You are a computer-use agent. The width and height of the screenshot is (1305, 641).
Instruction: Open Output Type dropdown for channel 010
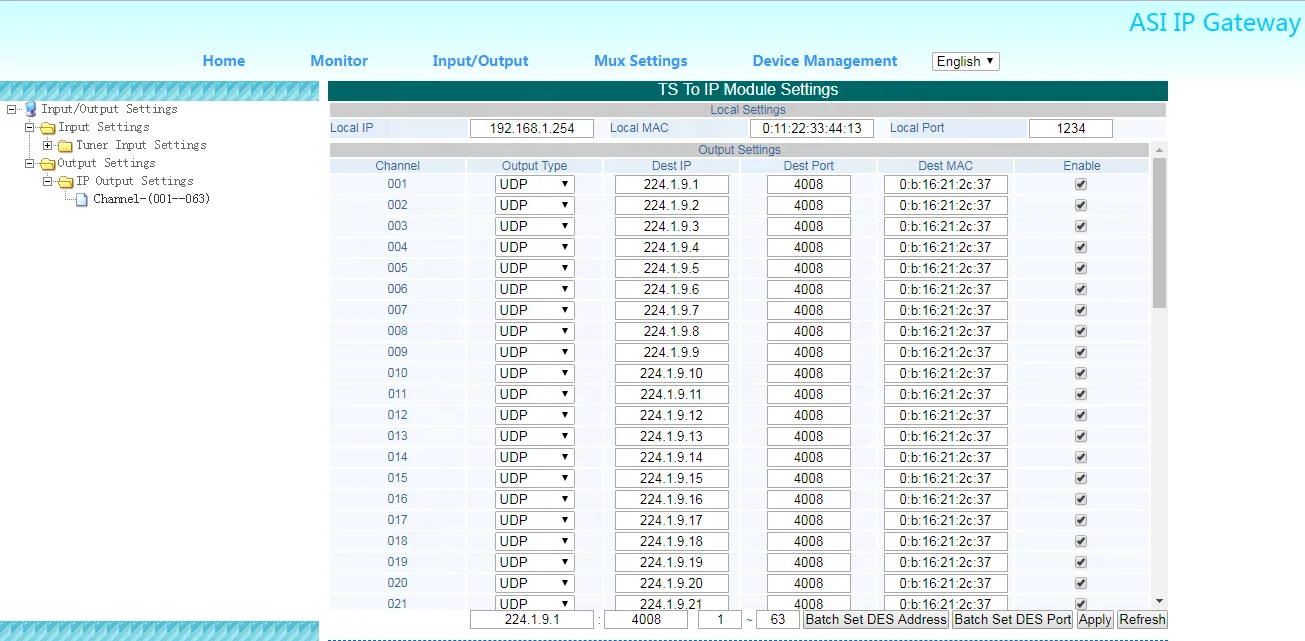[535, 373]
